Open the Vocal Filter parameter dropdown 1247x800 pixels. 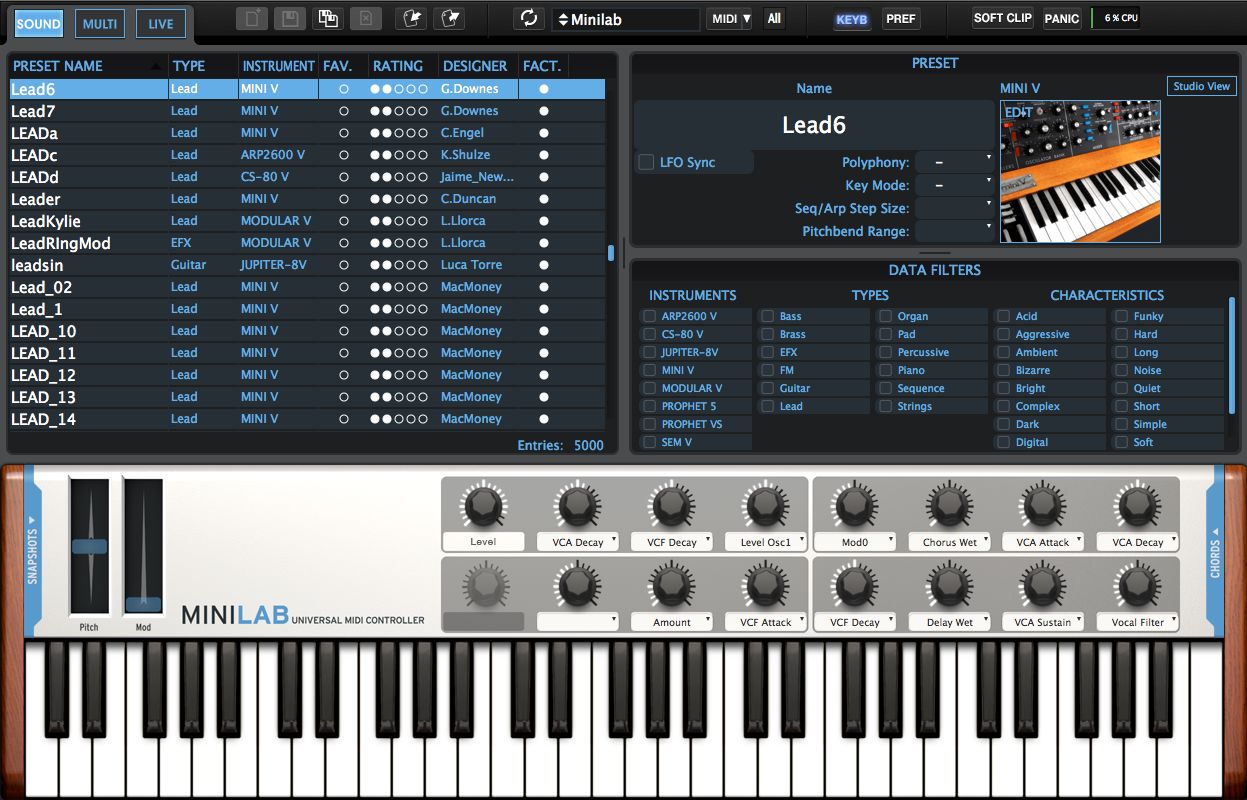coord(1136,622)
